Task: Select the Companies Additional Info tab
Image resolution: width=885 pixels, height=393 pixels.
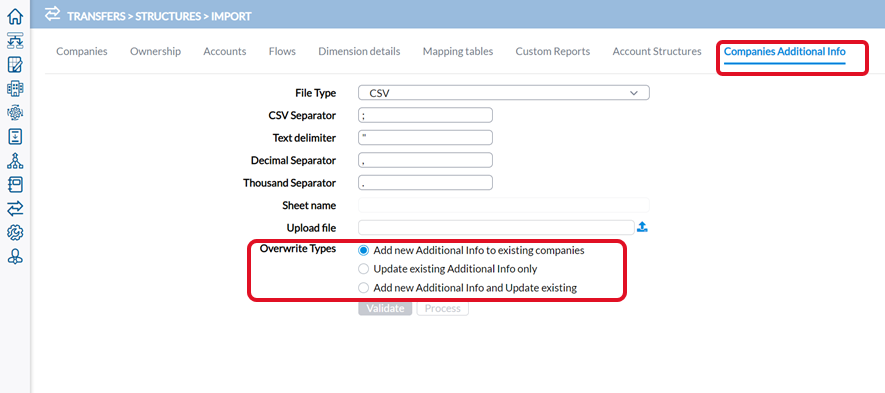Action: coord(785,51)
